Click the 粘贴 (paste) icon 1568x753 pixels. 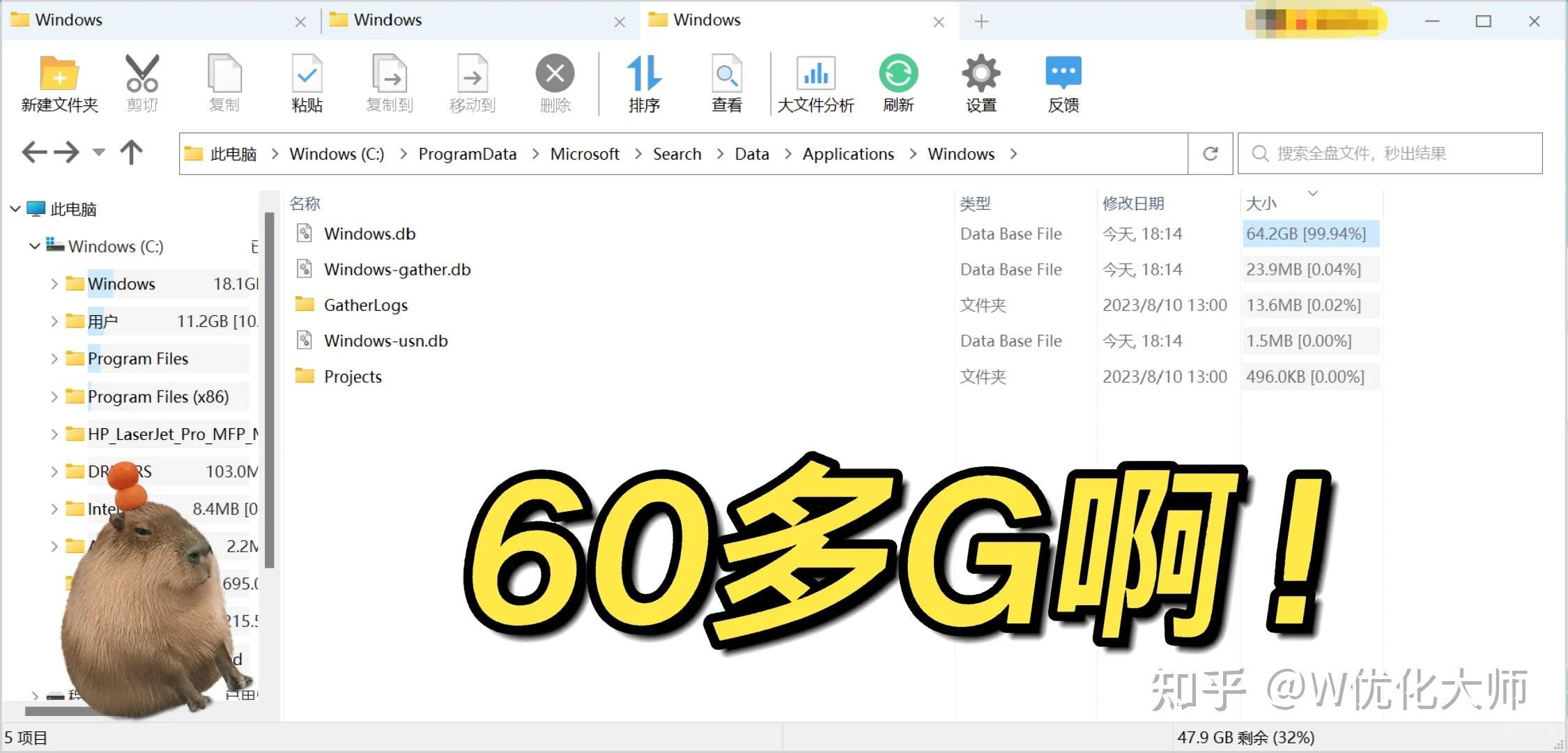[307, 82]
